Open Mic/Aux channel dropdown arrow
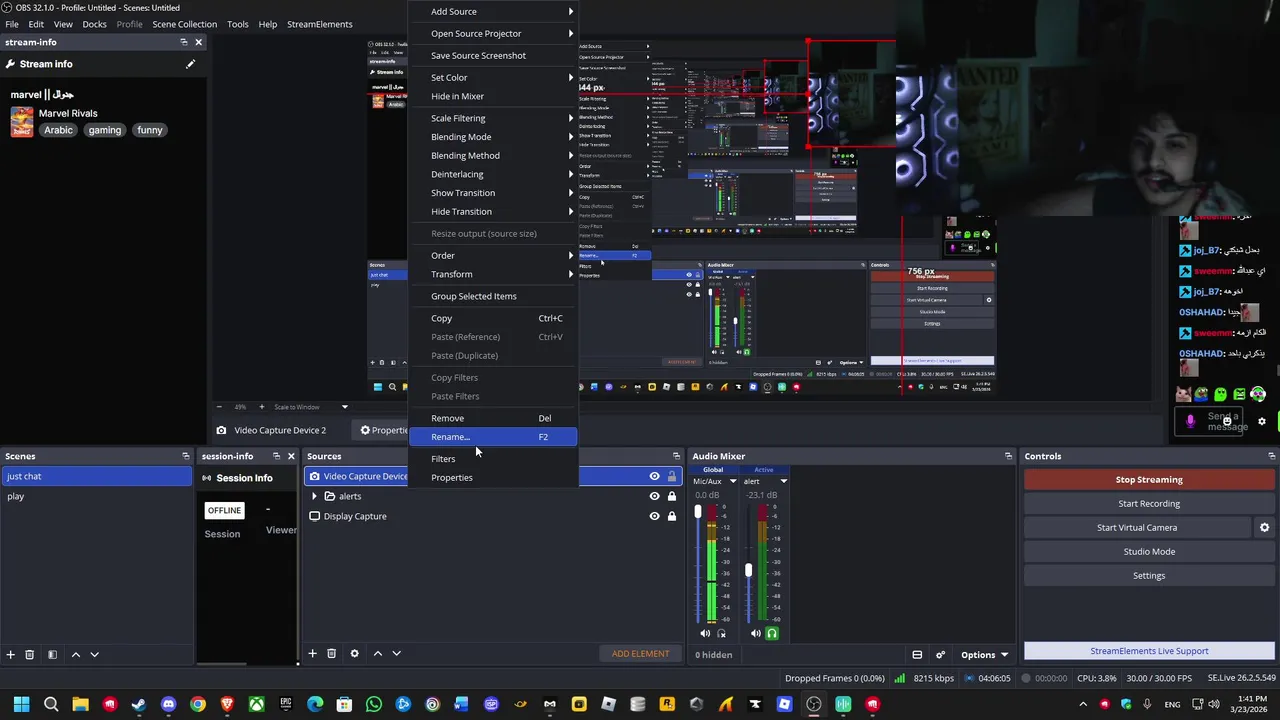Image resolution: width=1280 pixels, height=720 pixels. pos(733,481)
